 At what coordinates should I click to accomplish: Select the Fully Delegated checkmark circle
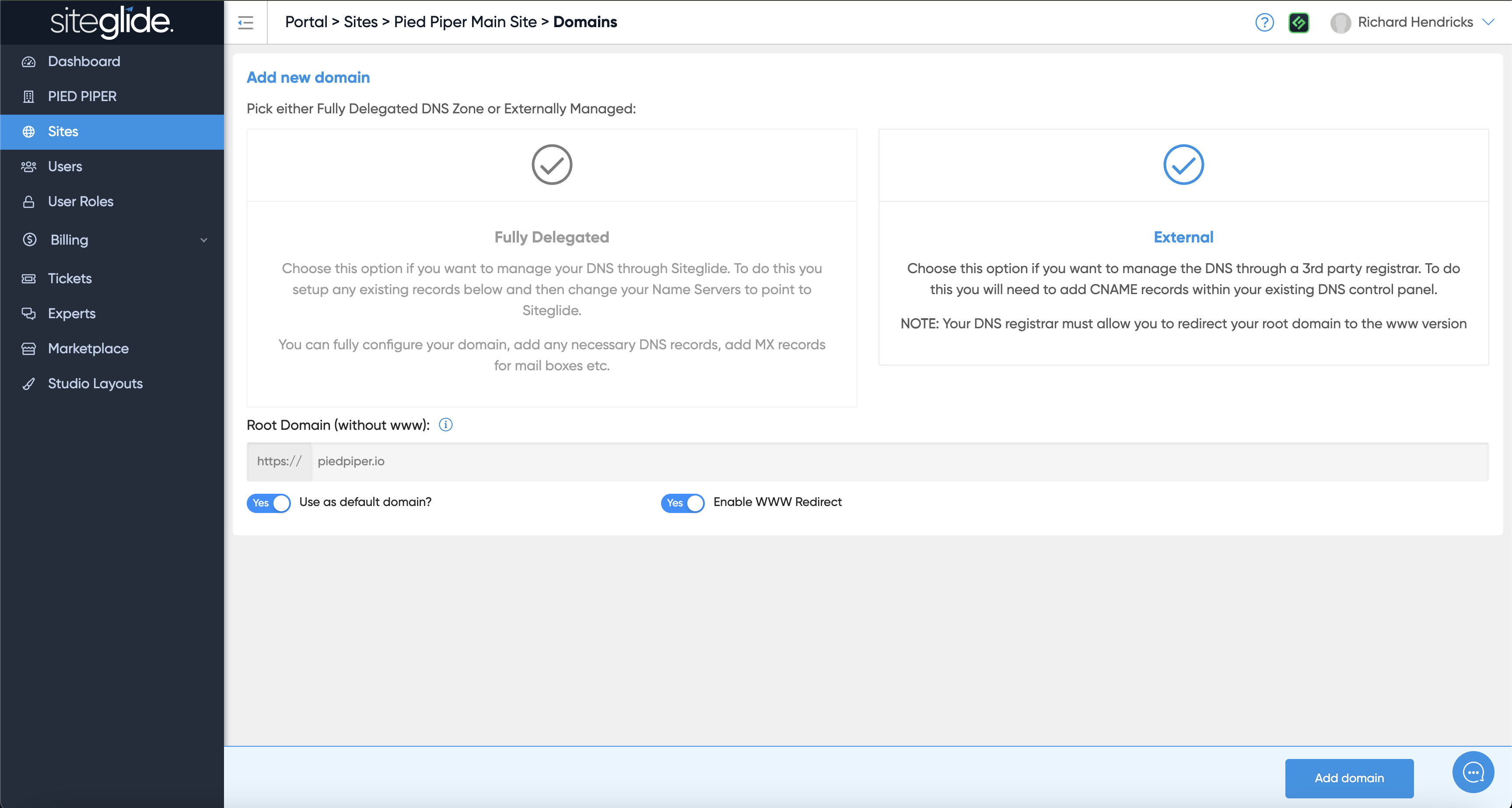[x=551, y=165]
